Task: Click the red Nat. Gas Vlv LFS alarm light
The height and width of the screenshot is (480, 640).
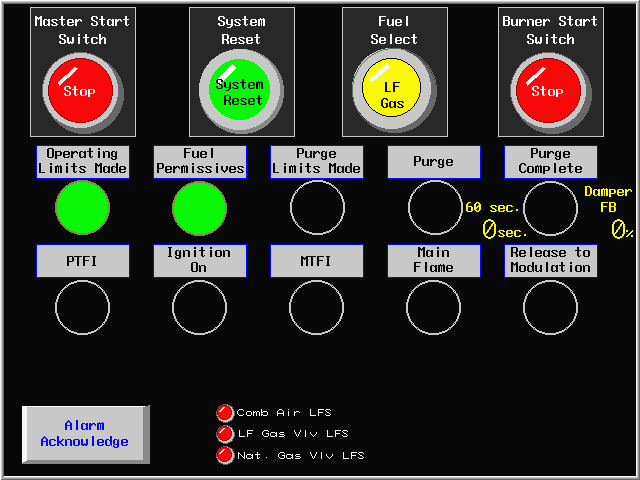Action: click(x=225, y=455)
